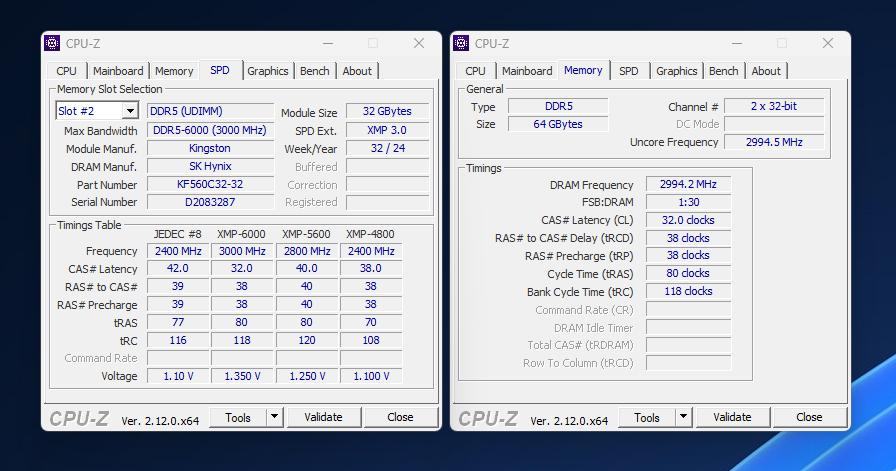Open Graphics tab in right window
Viewport: 896px width, 471px height.
677,71
